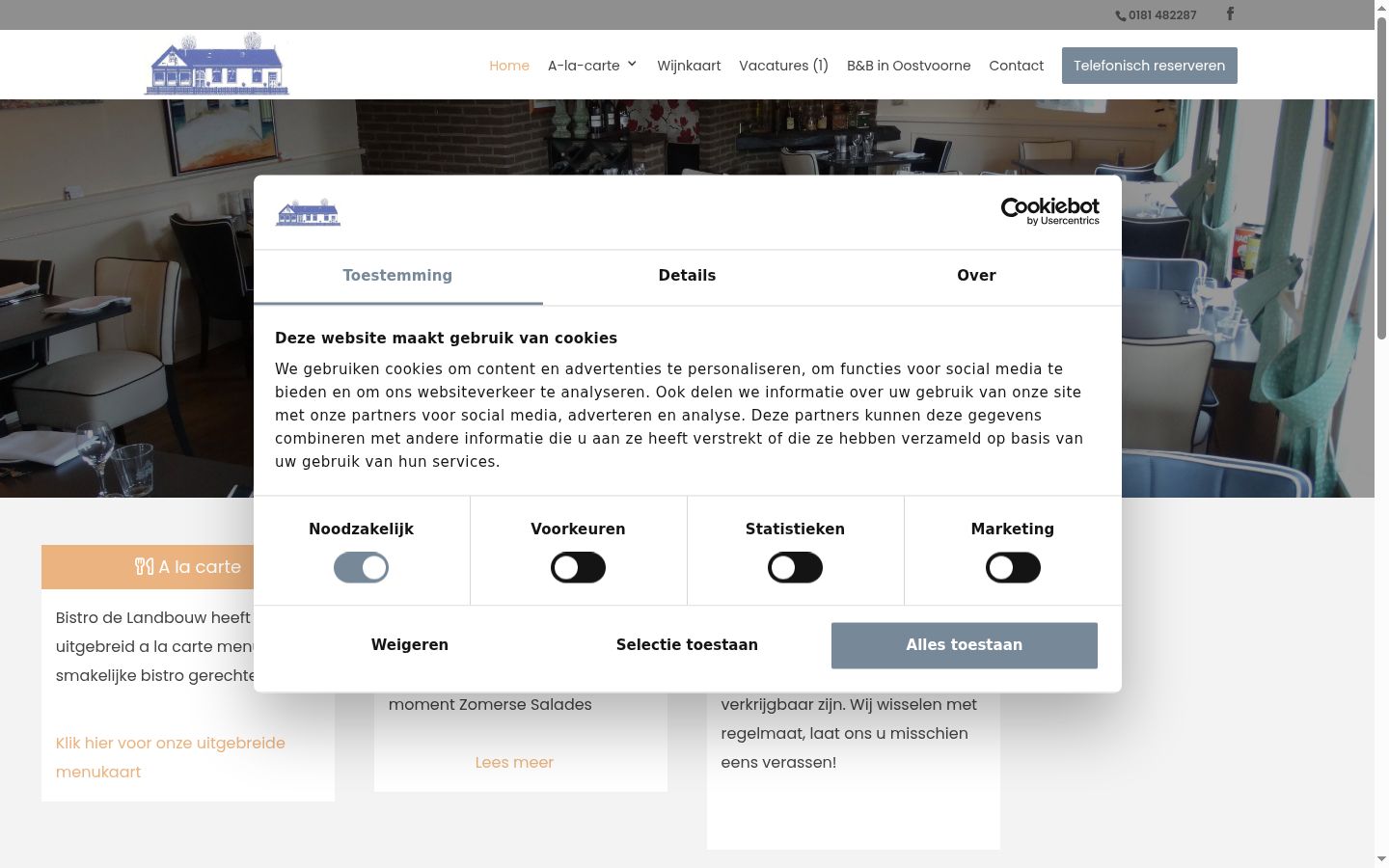
Task: Open B&B in Oostvoorne menu item
Action: (x=909, y=66)
